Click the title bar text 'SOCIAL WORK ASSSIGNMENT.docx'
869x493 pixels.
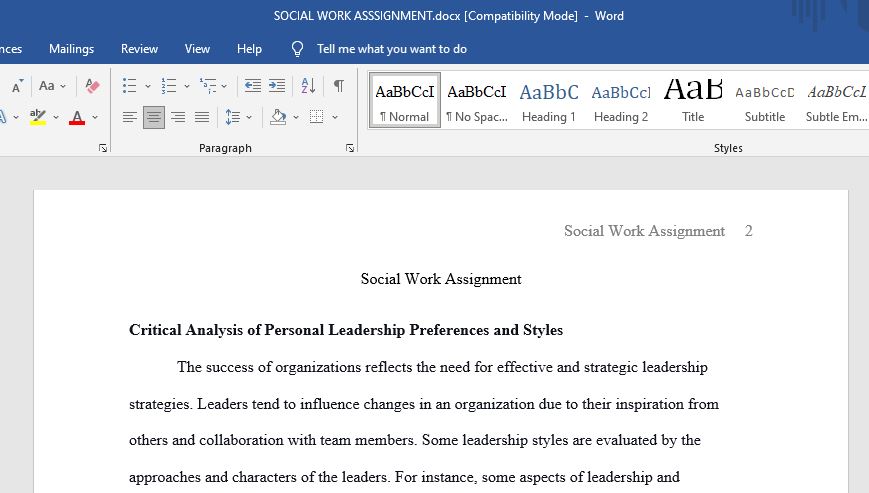tap(367, 16)
